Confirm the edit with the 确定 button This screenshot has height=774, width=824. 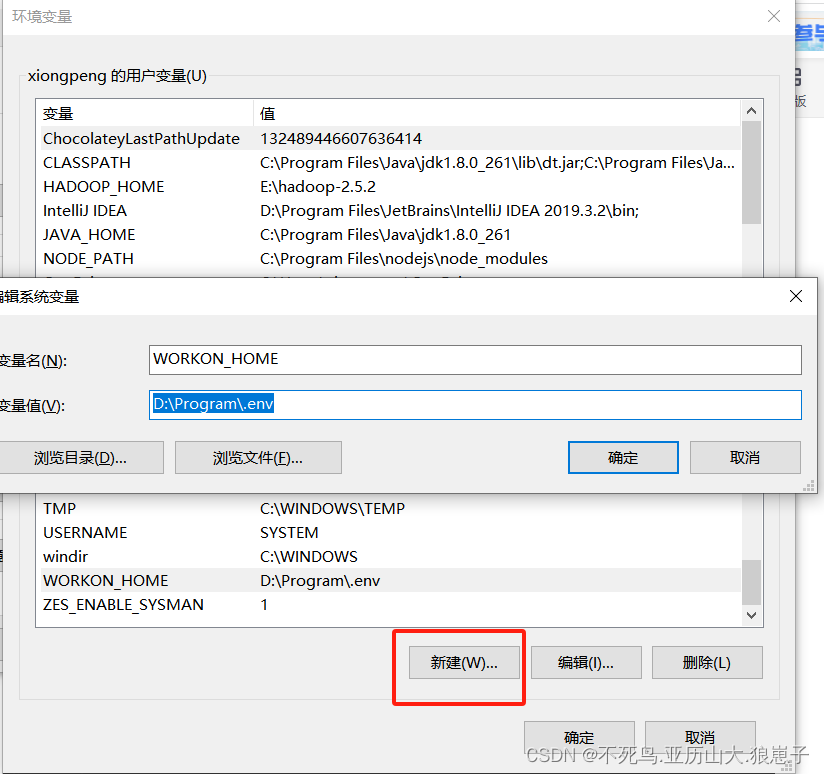click(x=623, y=457)
